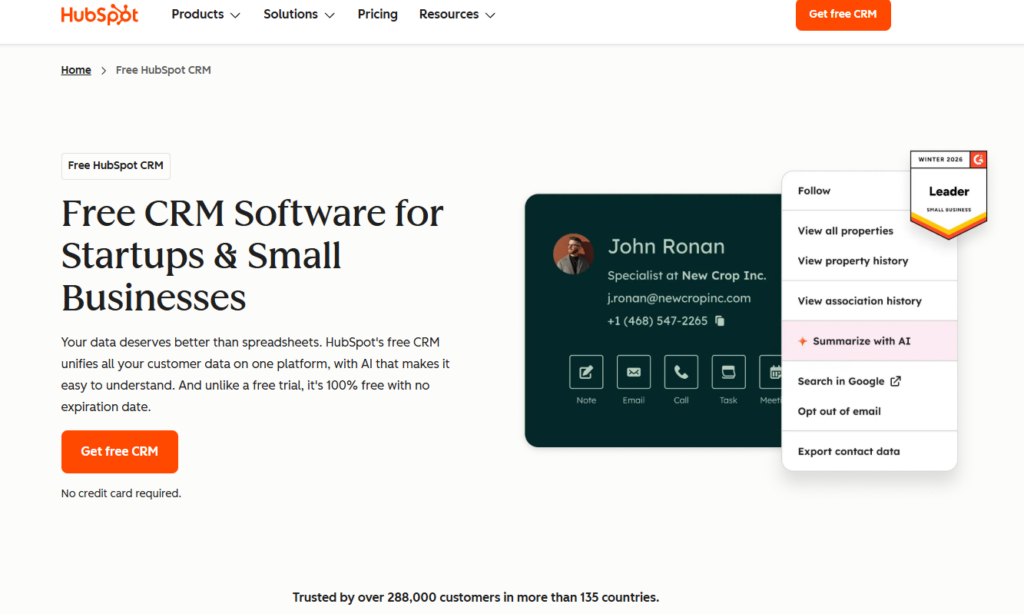Click the Free HubSpot CRM tag label
Screen dimensions: 1024x614
pyautogui.click(x=116, y=166)
